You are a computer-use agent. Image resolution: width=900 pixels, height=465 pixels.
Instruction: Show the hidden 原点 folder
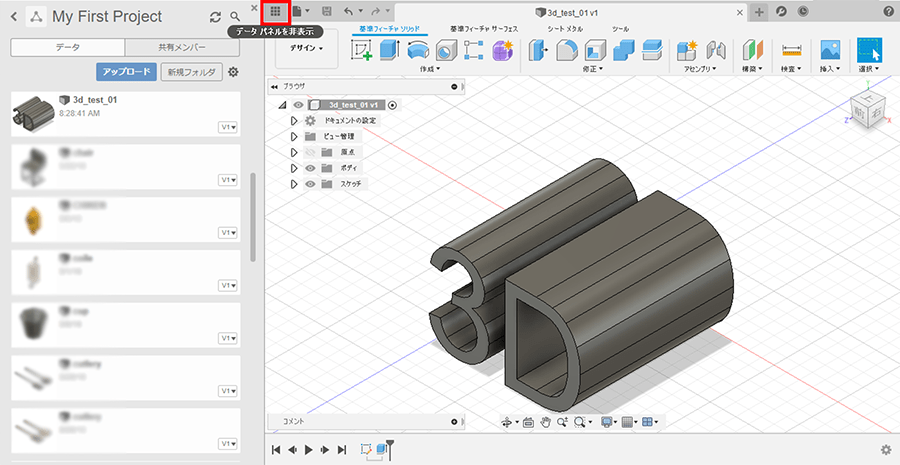coord(310,152)
